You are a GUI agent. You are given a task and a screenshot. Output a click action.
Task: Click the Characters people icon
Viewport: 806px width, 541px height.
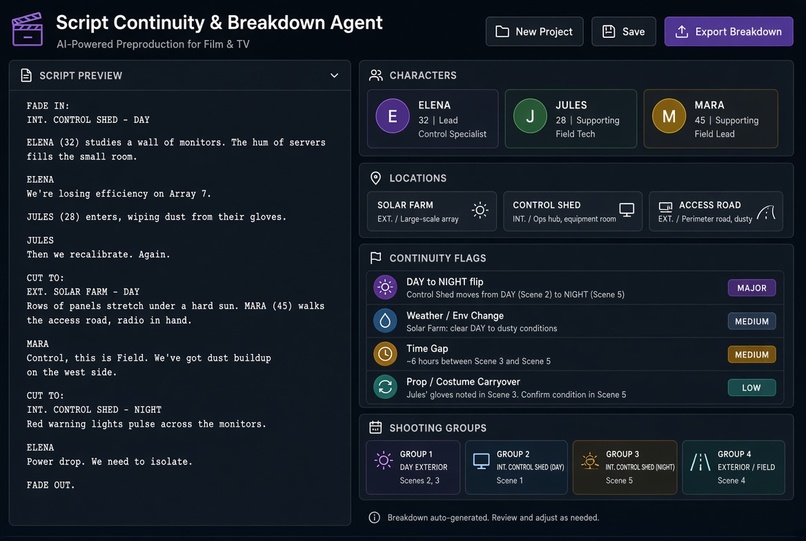[376, 75]
